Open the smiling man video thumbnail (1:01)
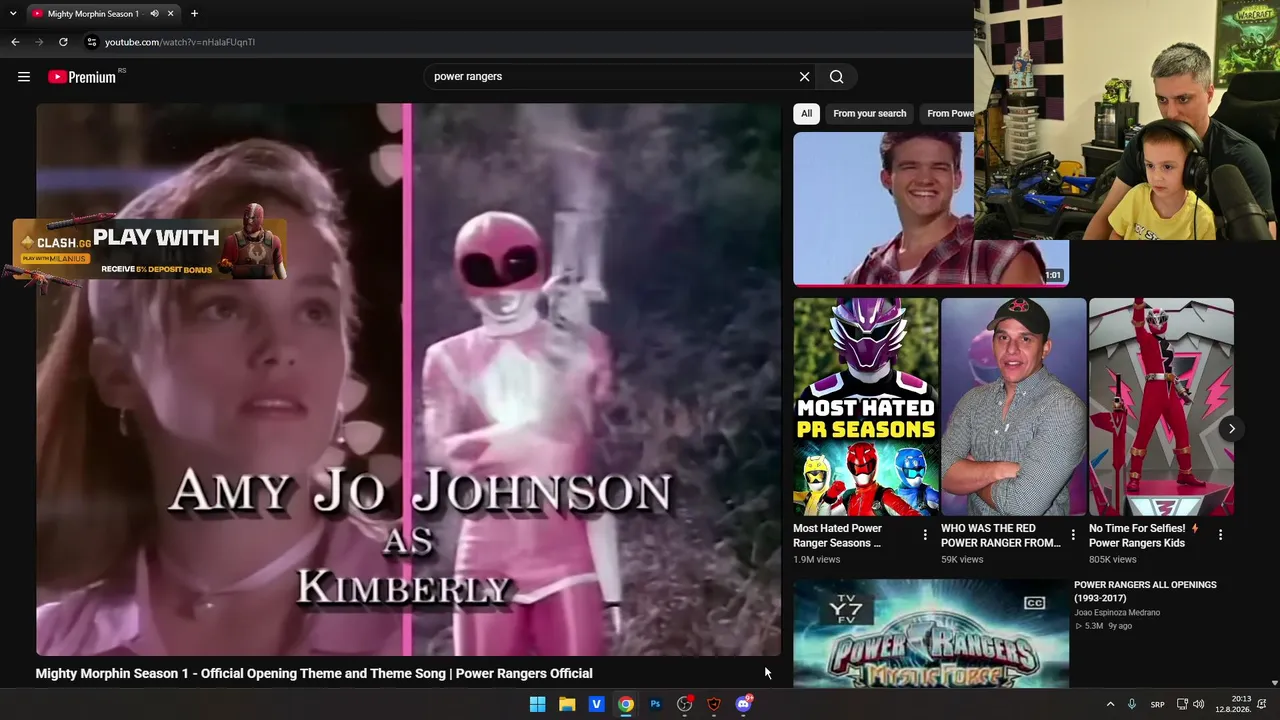Screen dimensions: 1280x720 pos(930,209)
